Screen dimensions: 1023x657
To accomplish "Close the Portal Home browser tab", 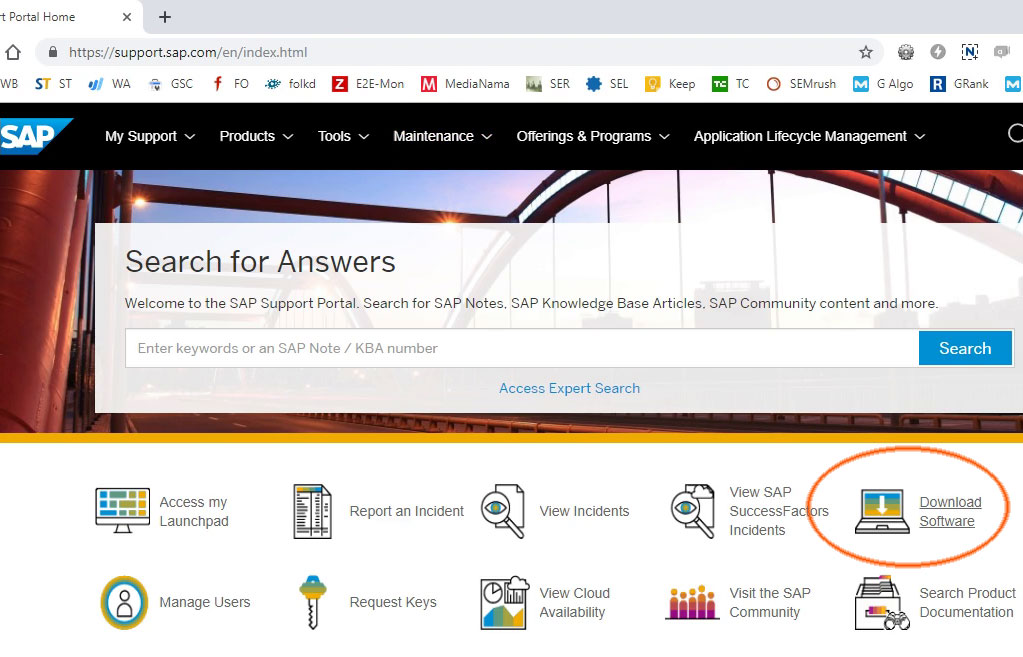I will (x=127, y=17).
